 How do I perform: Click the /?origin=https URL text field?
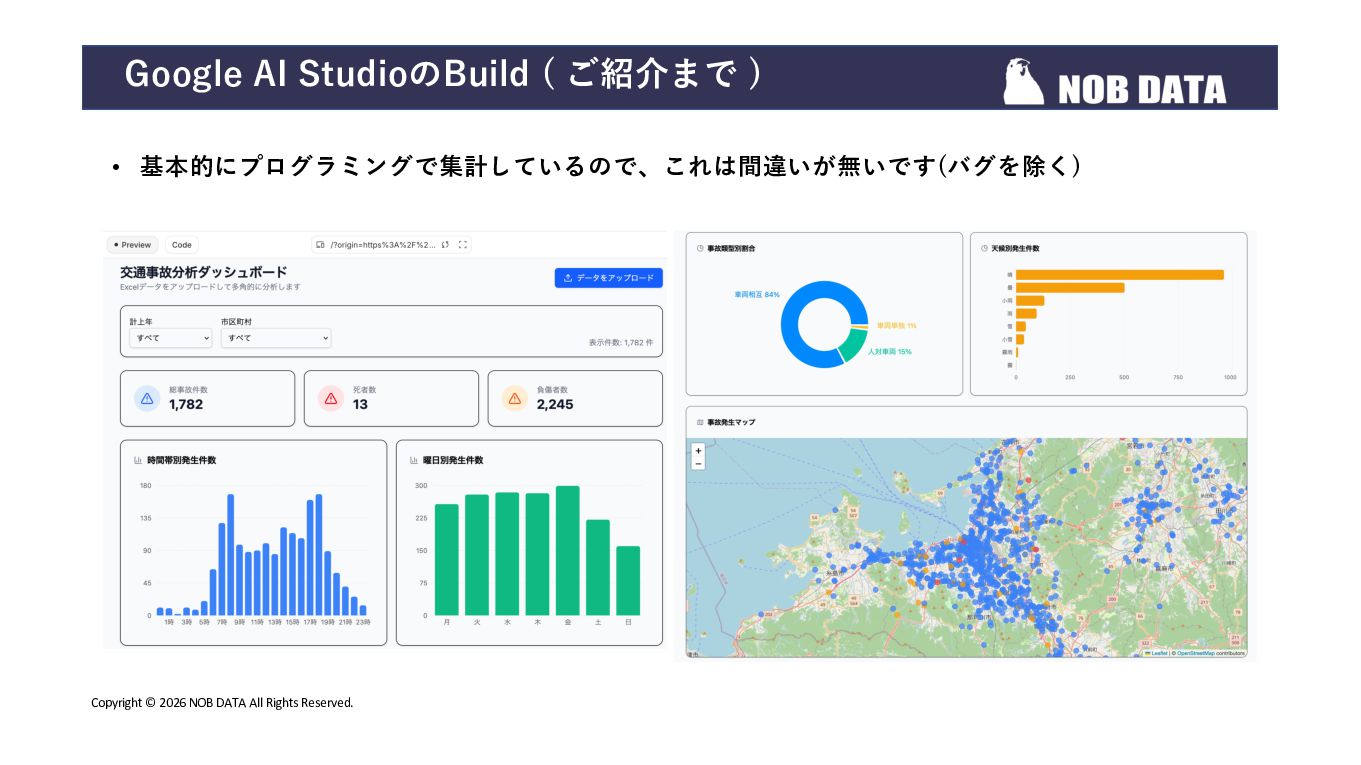(x=383, y=245)
